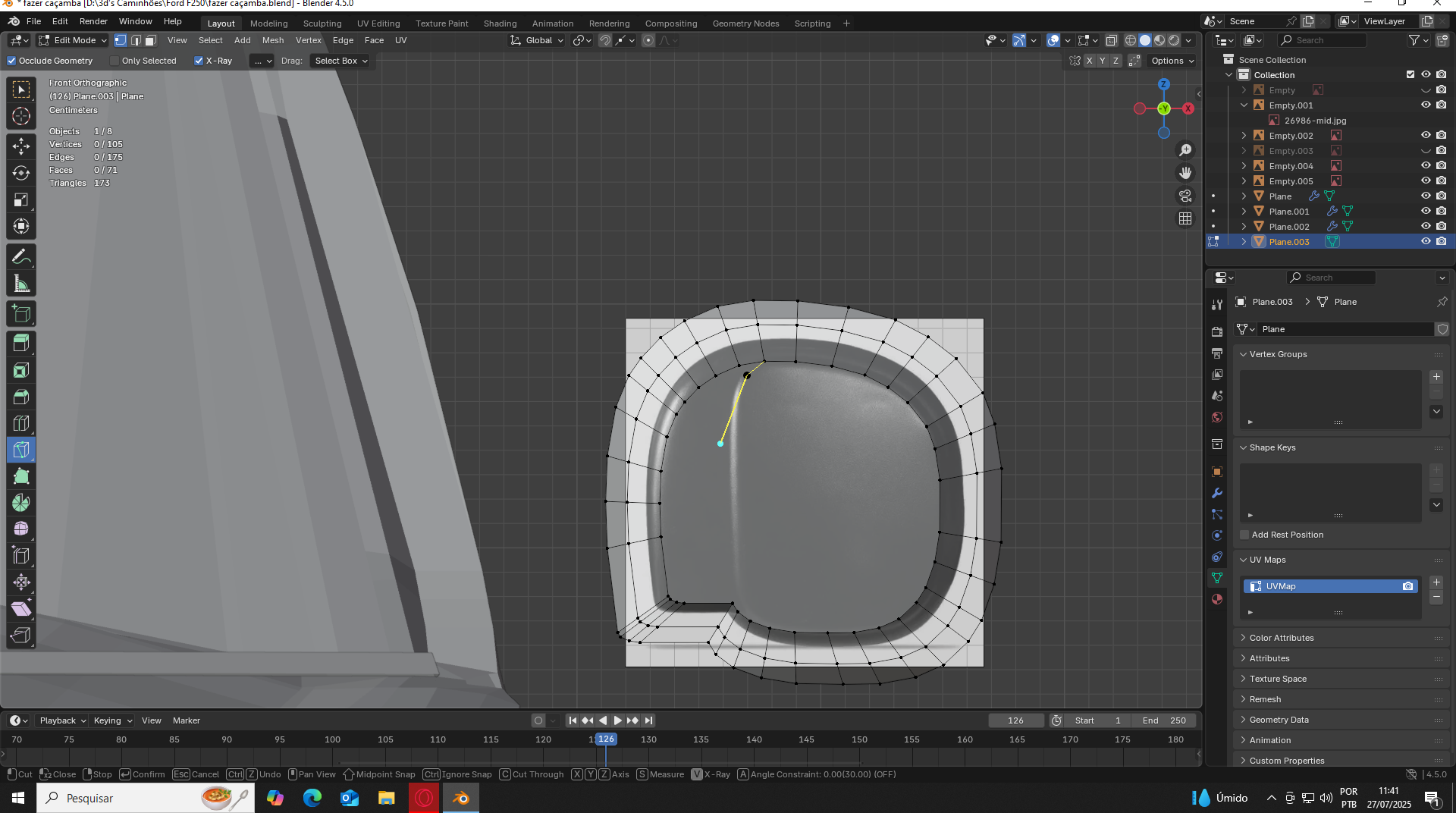This screenshot has height=813, width=1456.
Task: Click the Start frame field
Action: coord(1097,720)
